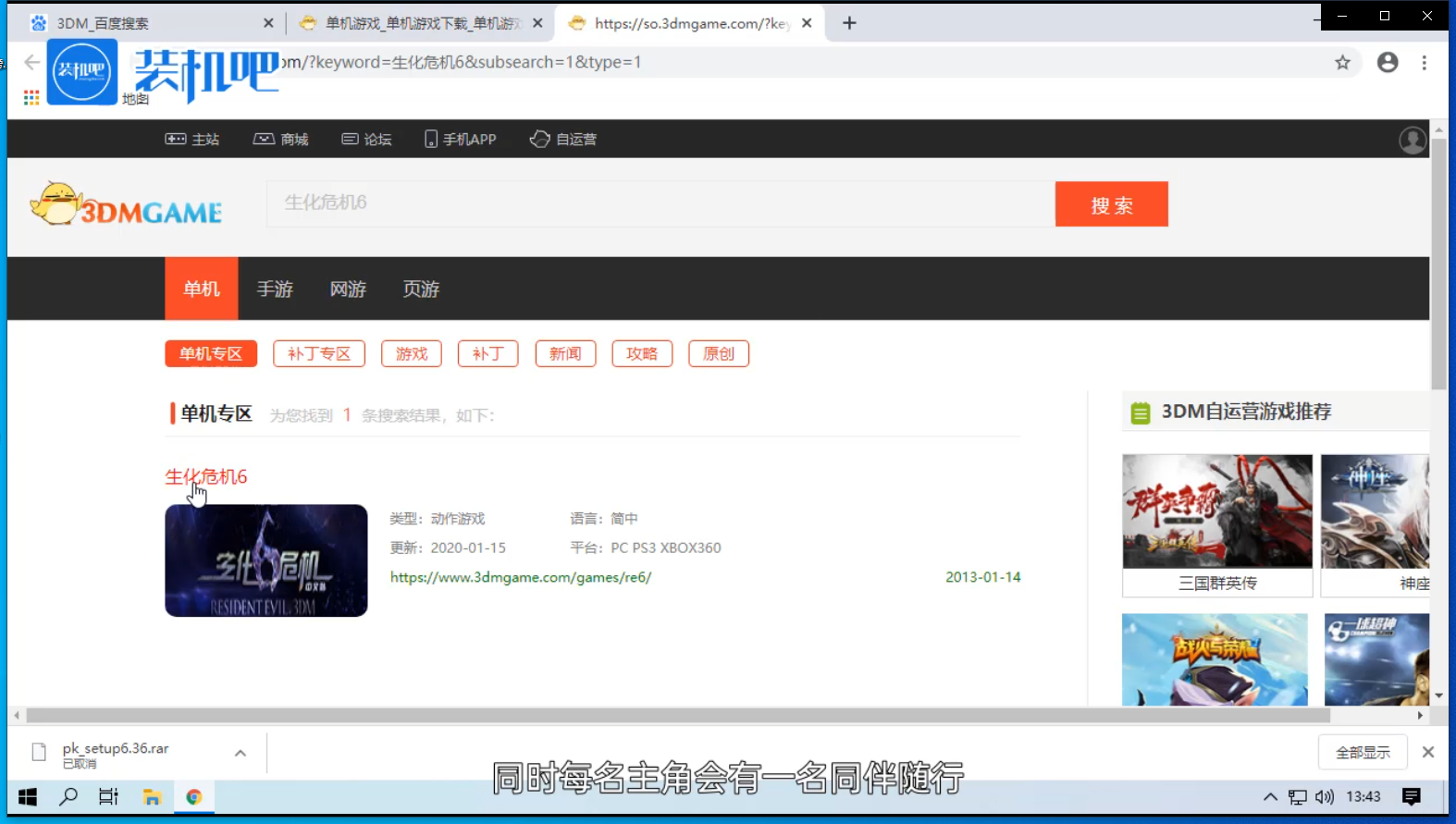Click the 3DM user avatar icon

1412,140
